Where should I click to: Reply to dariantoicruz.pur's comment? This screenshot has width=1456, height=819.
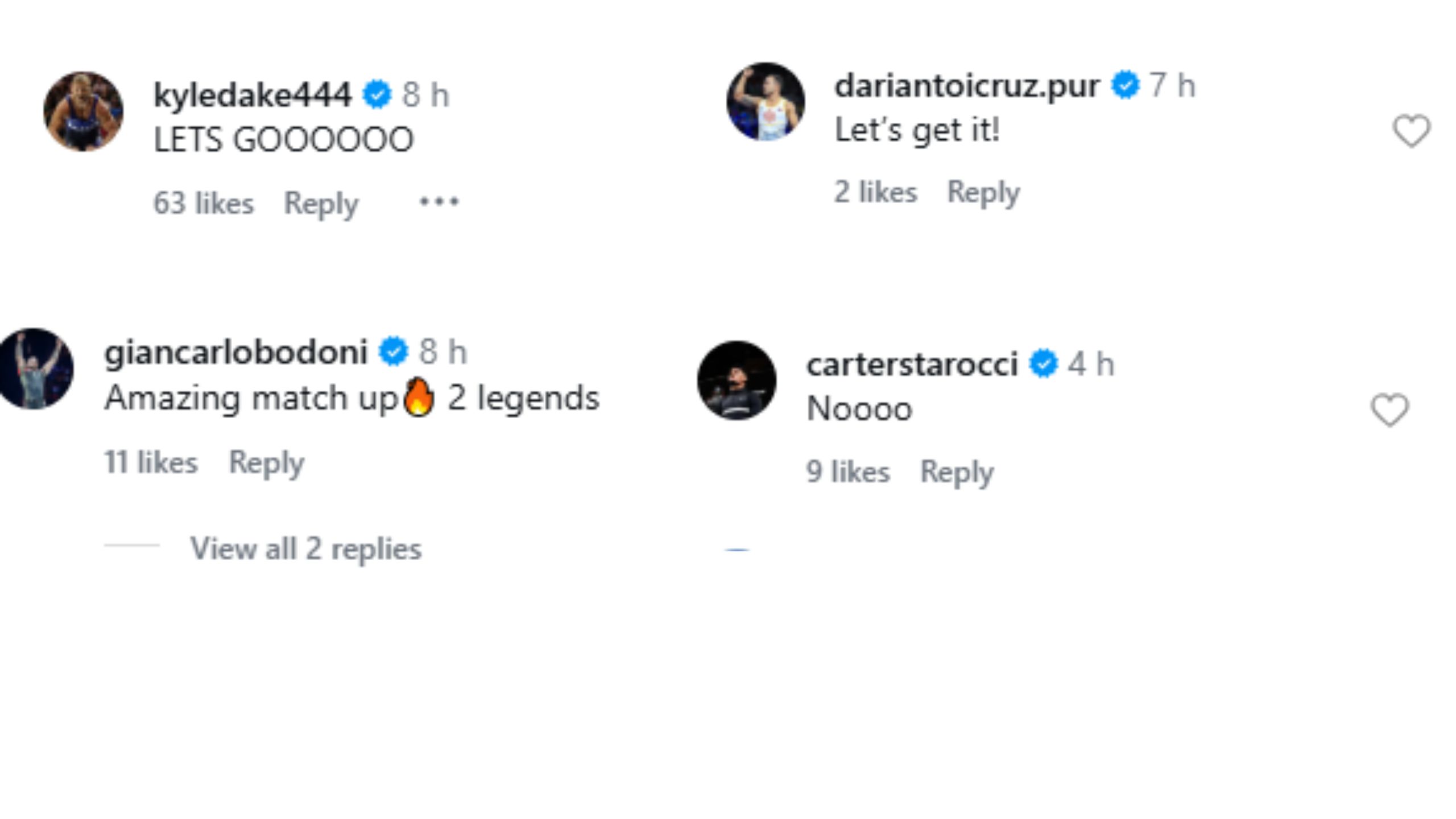[983, 192]
